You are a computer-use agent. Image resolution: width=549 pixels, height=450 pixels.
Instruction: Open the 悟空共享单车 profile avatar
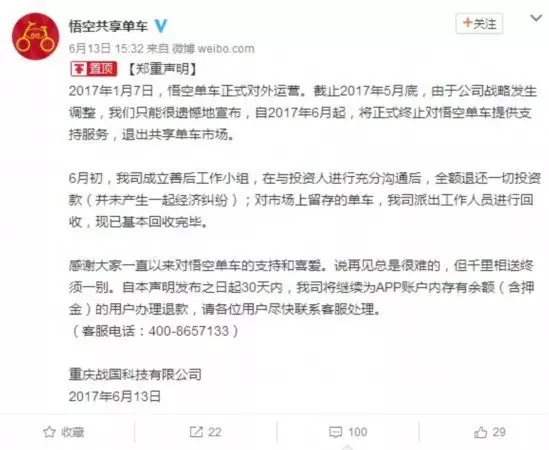pos(35,36)
